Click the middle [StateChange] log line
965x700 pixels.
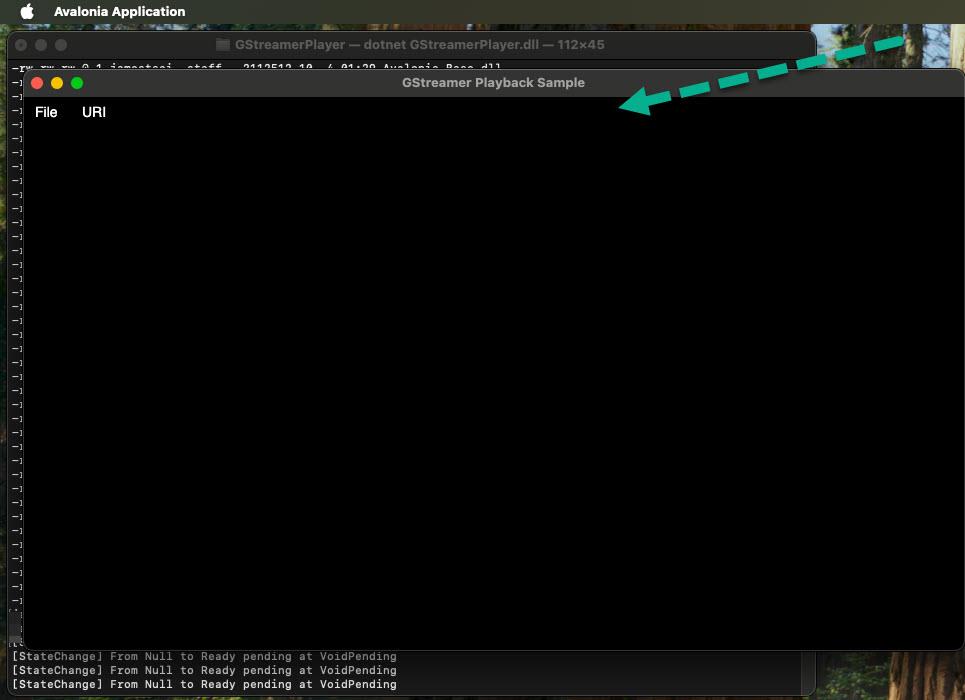(x=204, y=671)
